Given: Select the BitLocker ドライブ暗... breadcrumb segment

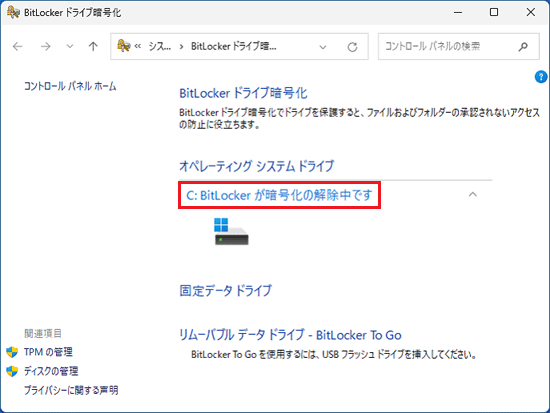Looking at the screenshot, I should [x=234, y=46].
